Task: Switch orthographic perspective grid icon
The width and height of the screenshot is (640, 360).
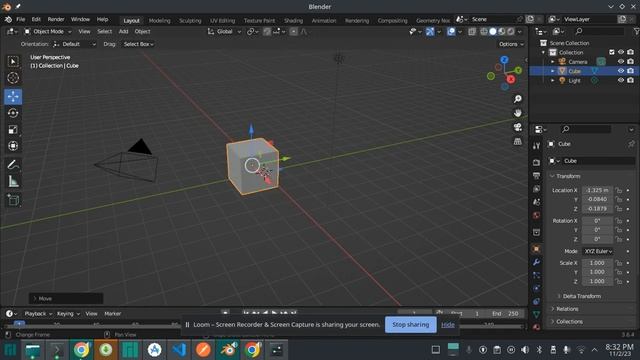Action: (518, 142)
